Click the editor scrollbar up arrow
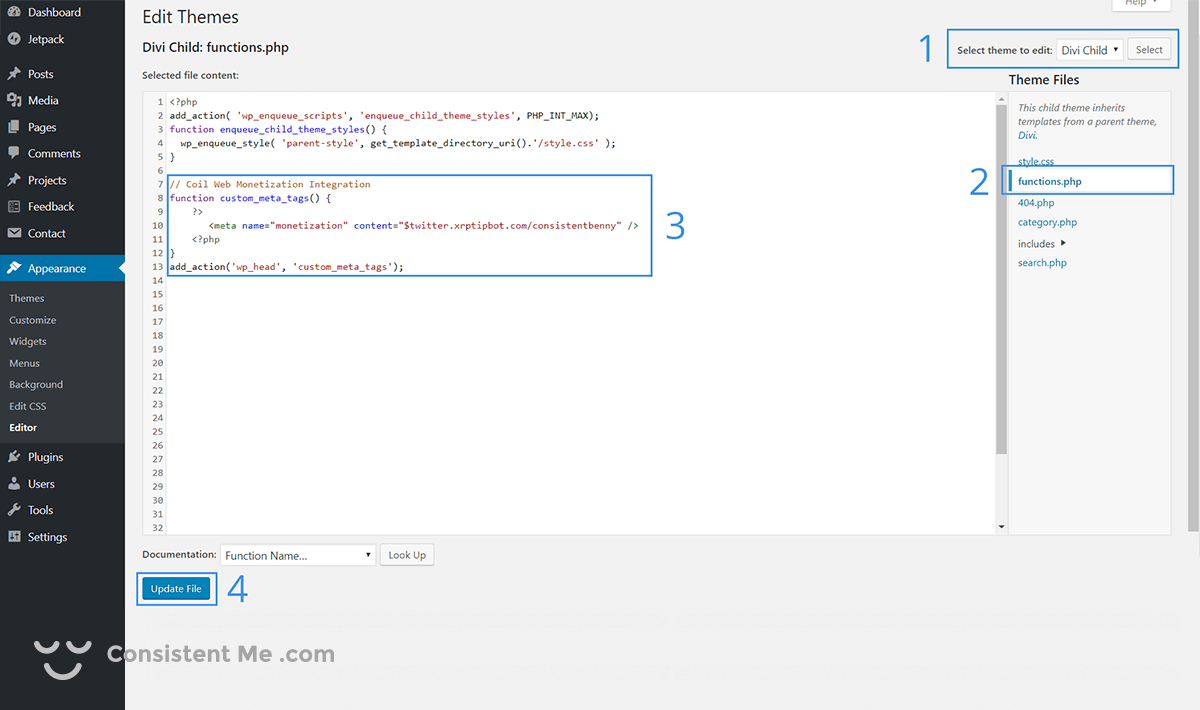 tap(1001, 98)
